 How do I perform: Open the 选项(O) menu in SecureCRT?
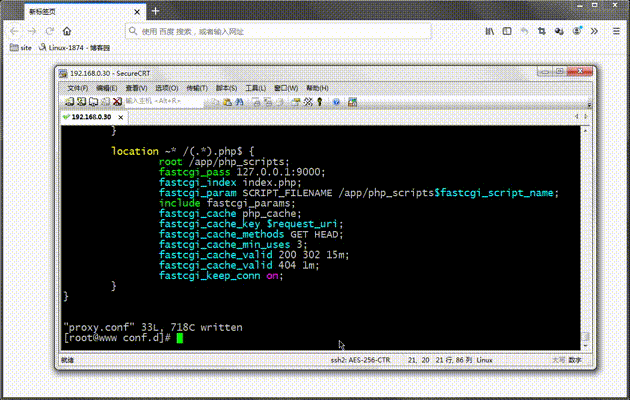coord(167,88)
